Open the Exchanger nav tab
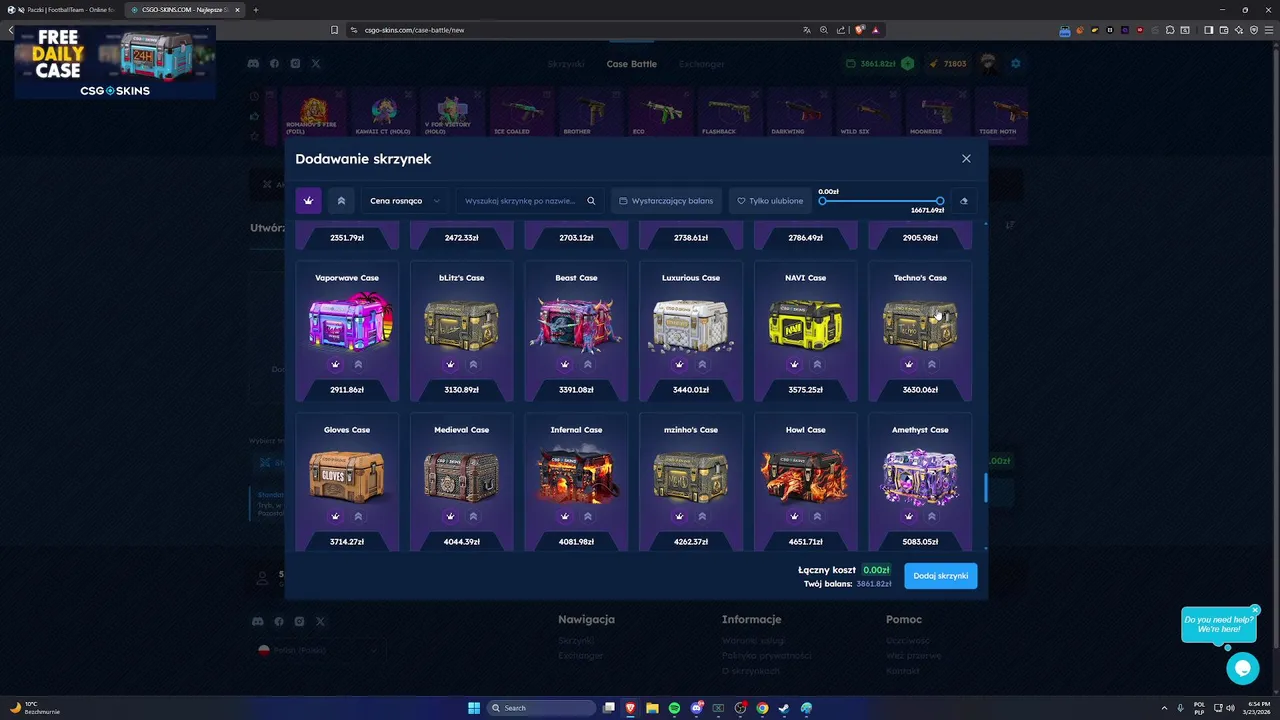Screen dimensions: 1280x720 [x=702, y=64]
